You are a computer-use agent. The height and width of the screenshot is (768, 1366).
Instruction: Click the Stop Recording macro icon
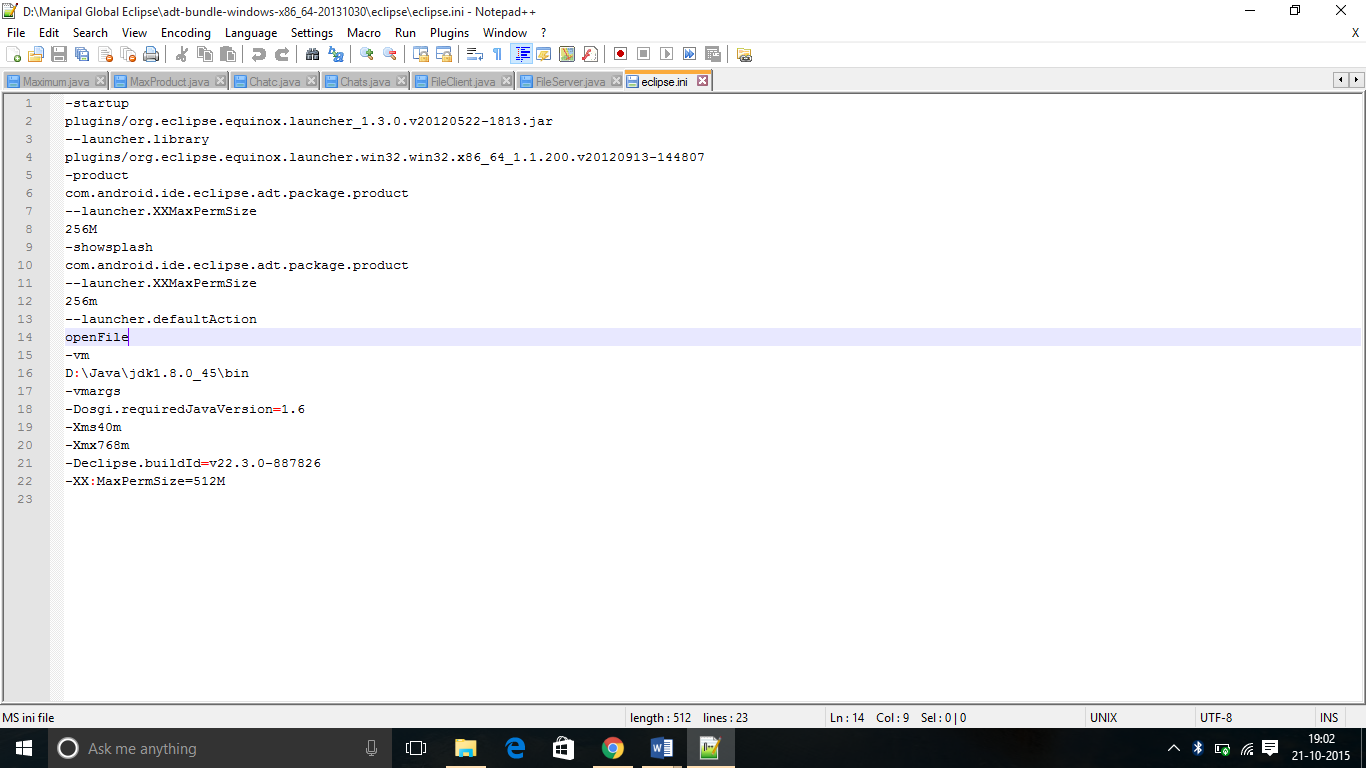644,54
